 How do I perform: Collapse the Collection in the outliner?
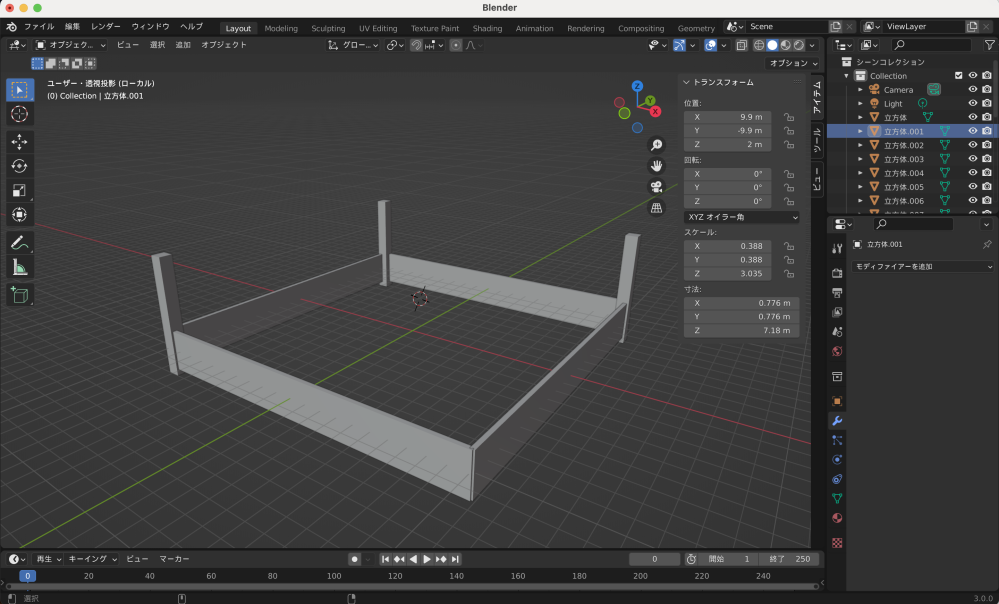coord(847,76)
